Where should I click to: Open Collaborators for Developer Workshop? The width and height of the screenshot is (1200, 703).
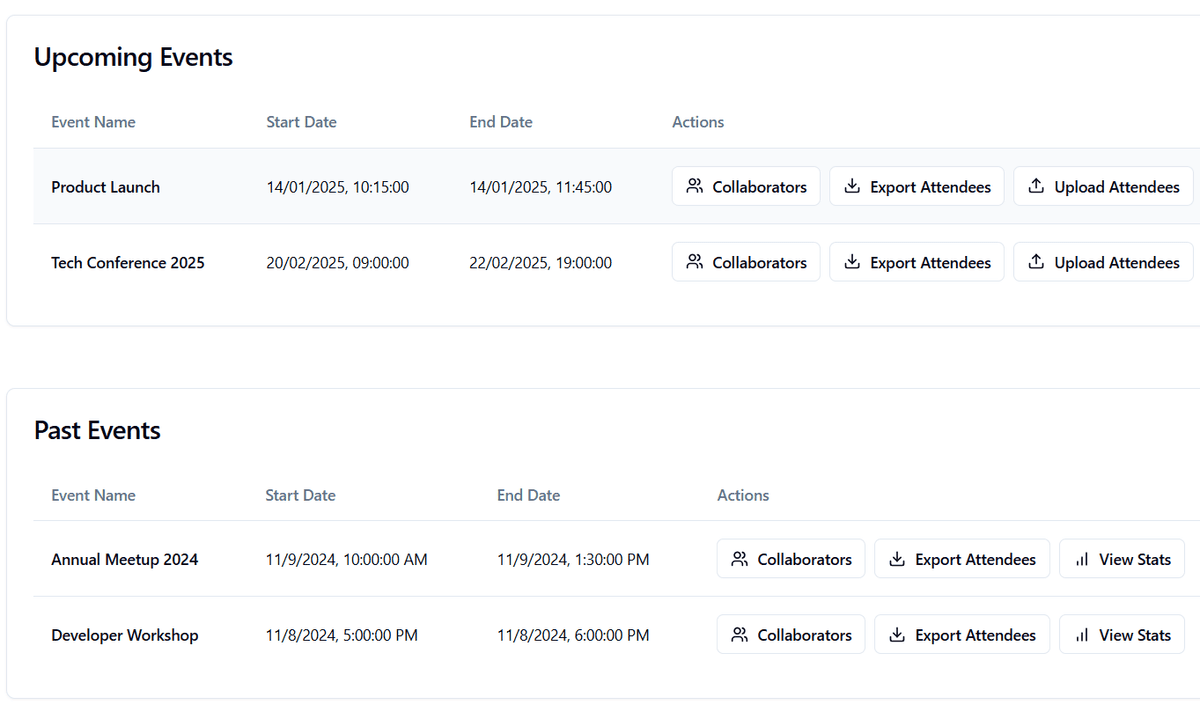(x=791, y=635)
